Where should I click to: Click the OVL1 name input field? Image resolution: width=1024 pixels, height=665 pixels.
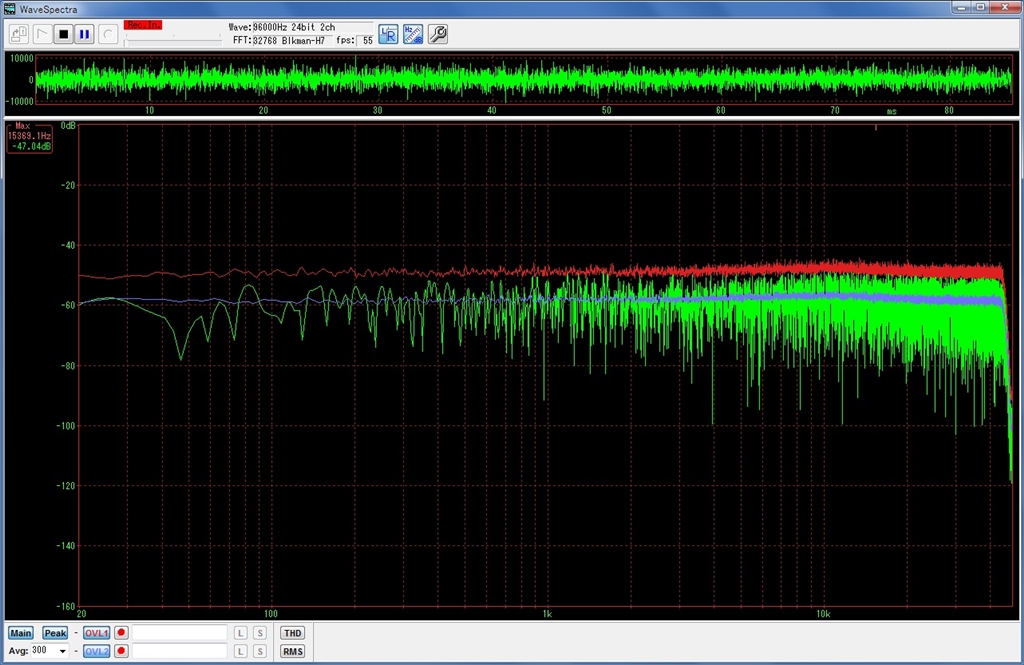pyautogui.click(x=180, y=633)
